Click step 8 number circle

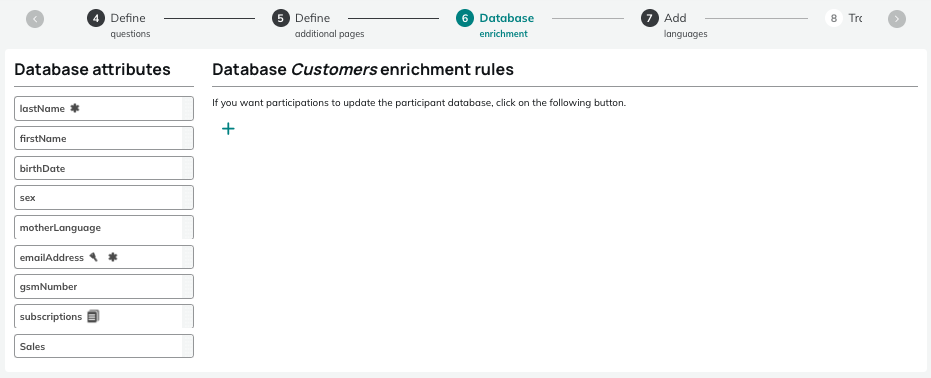(x=834, y=18)
